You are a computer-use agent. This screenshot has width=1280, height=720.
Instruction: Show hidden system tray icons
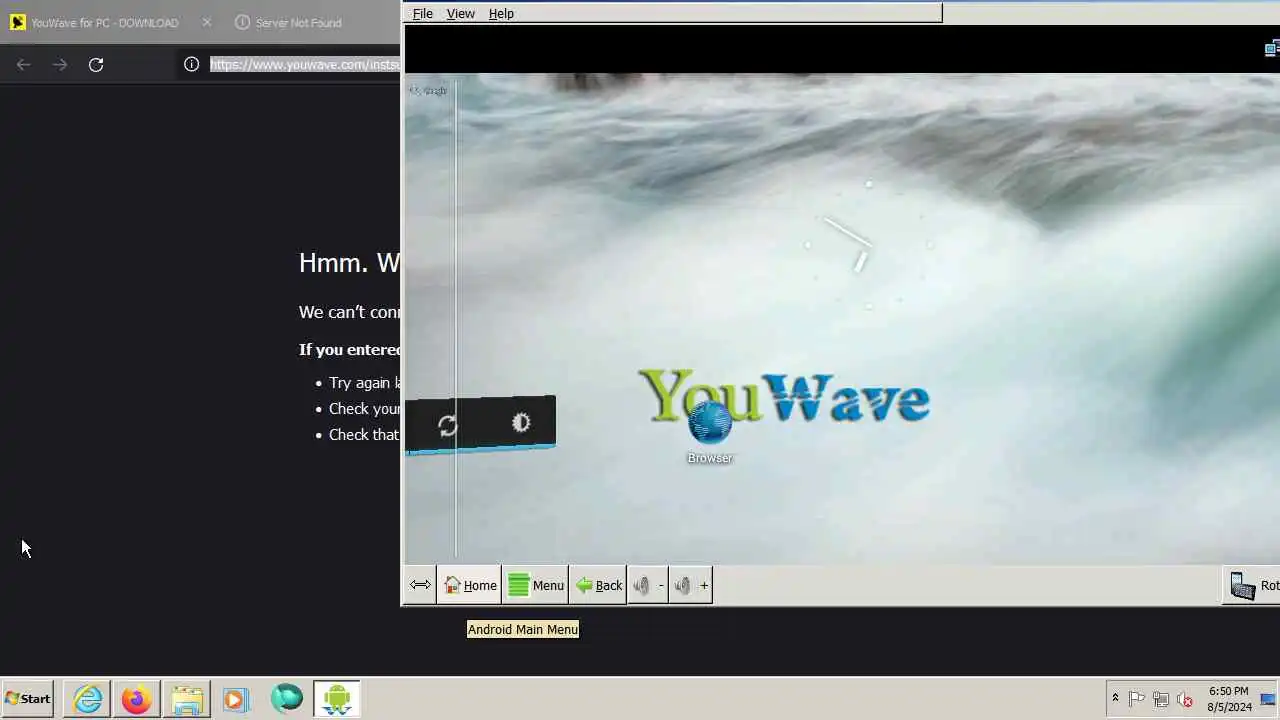point(1115,699)
